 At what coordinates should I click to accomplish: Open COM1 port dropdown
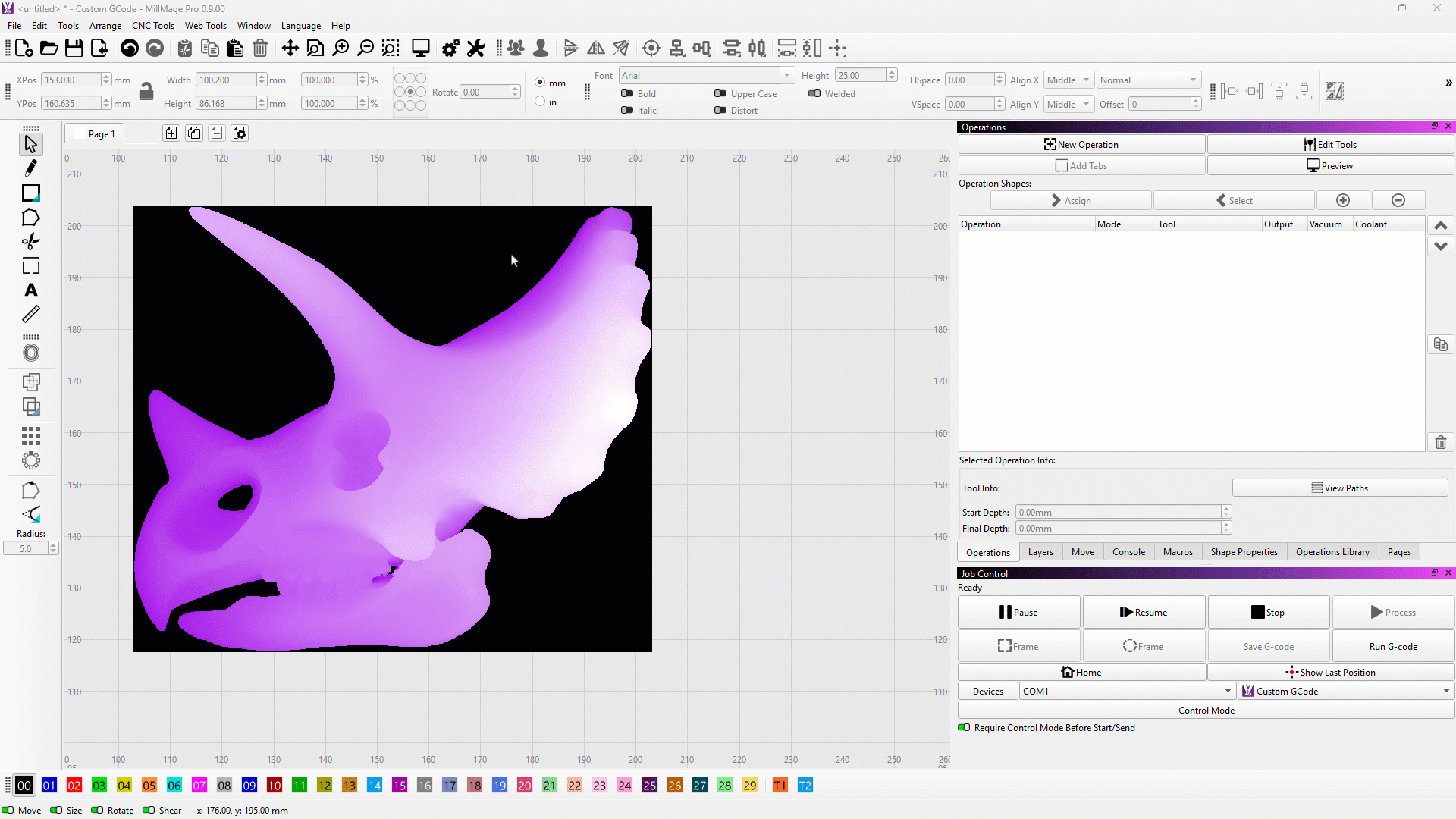click(x=1128, y=691)
